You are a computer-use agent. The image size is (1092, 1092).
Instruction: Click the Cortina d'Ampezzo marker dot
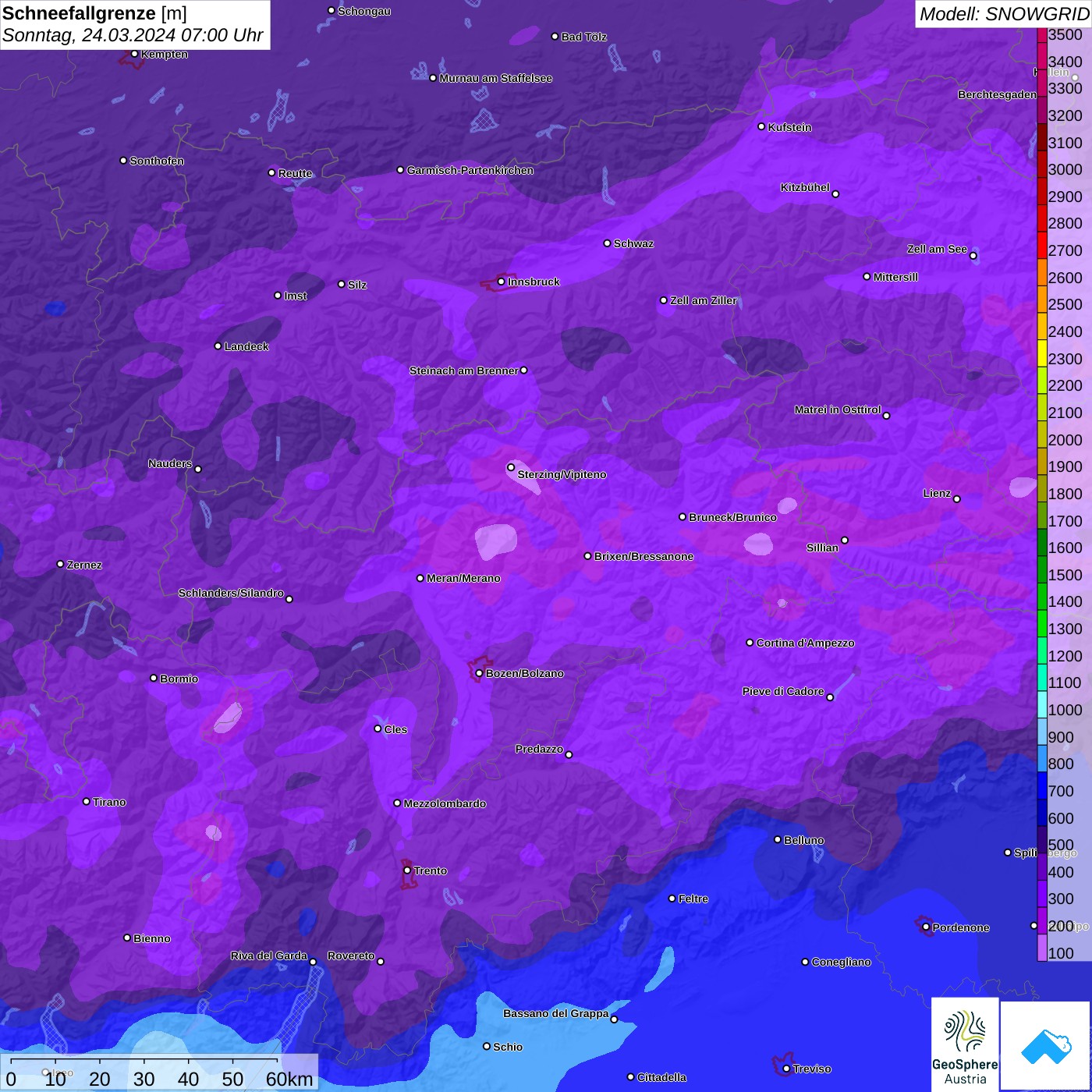click(750, 643)
